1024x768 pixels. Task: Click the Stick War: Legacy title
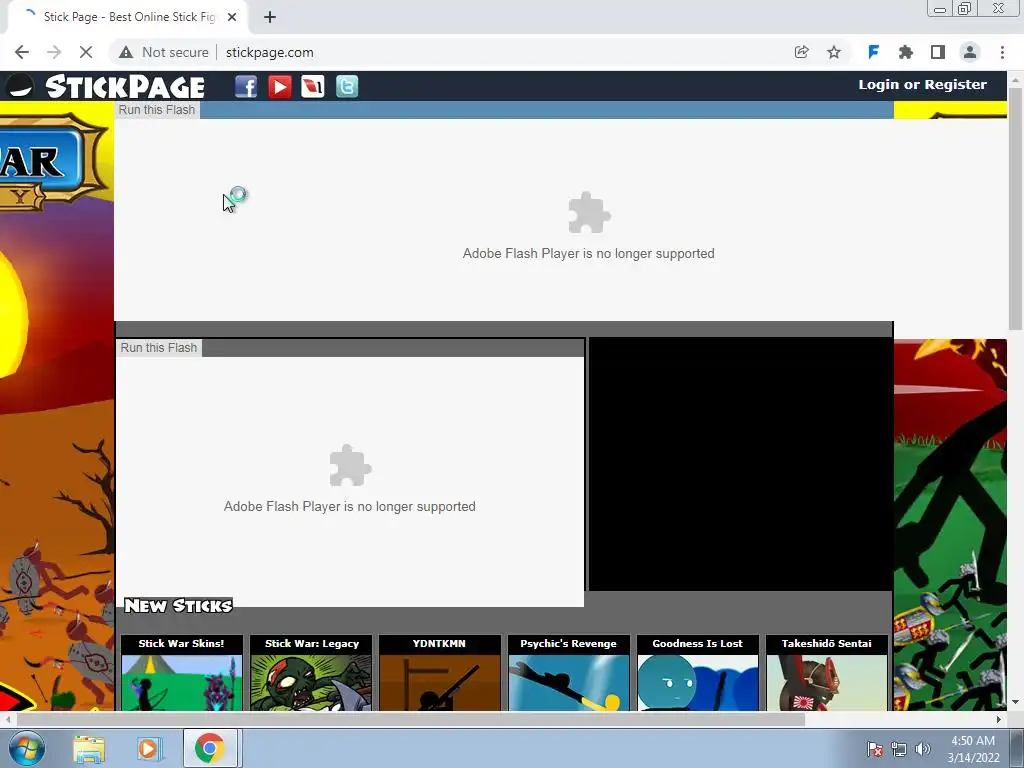312,644
